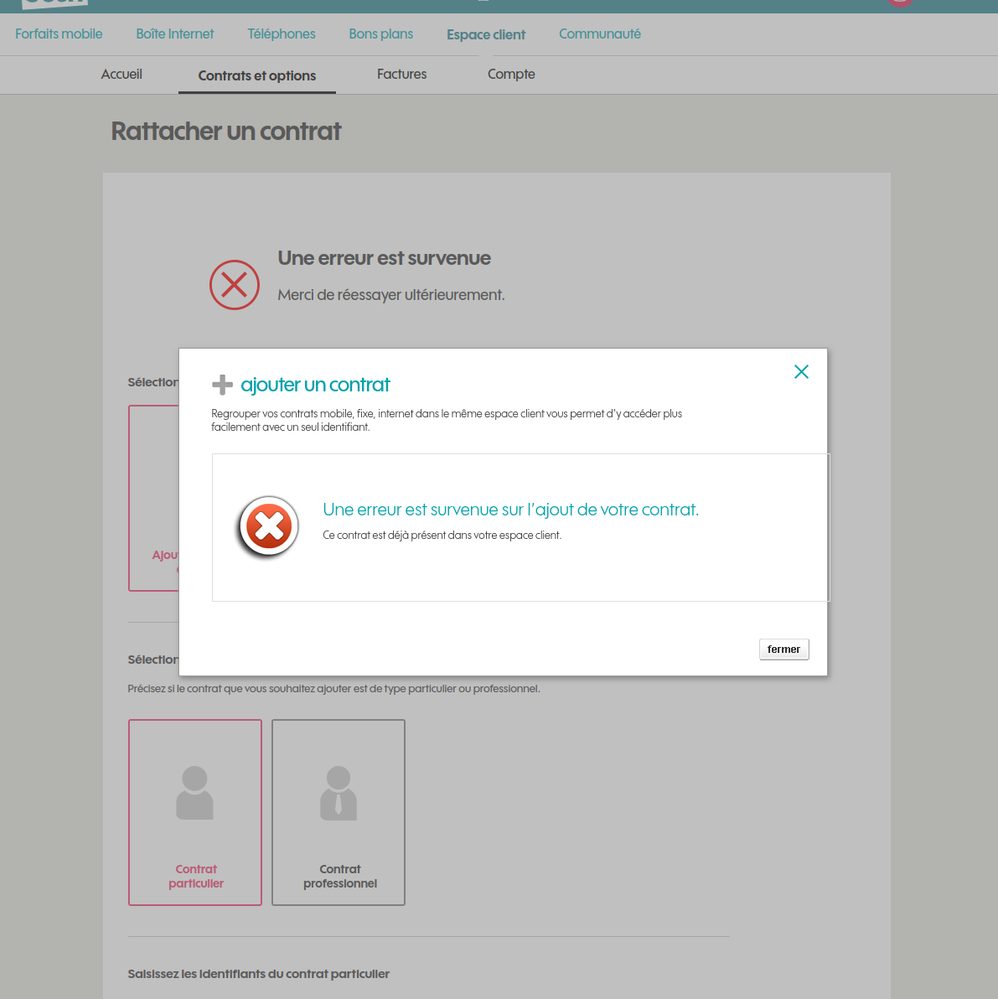
Task: Visit the Communauté link
Action: pos(600,34)
